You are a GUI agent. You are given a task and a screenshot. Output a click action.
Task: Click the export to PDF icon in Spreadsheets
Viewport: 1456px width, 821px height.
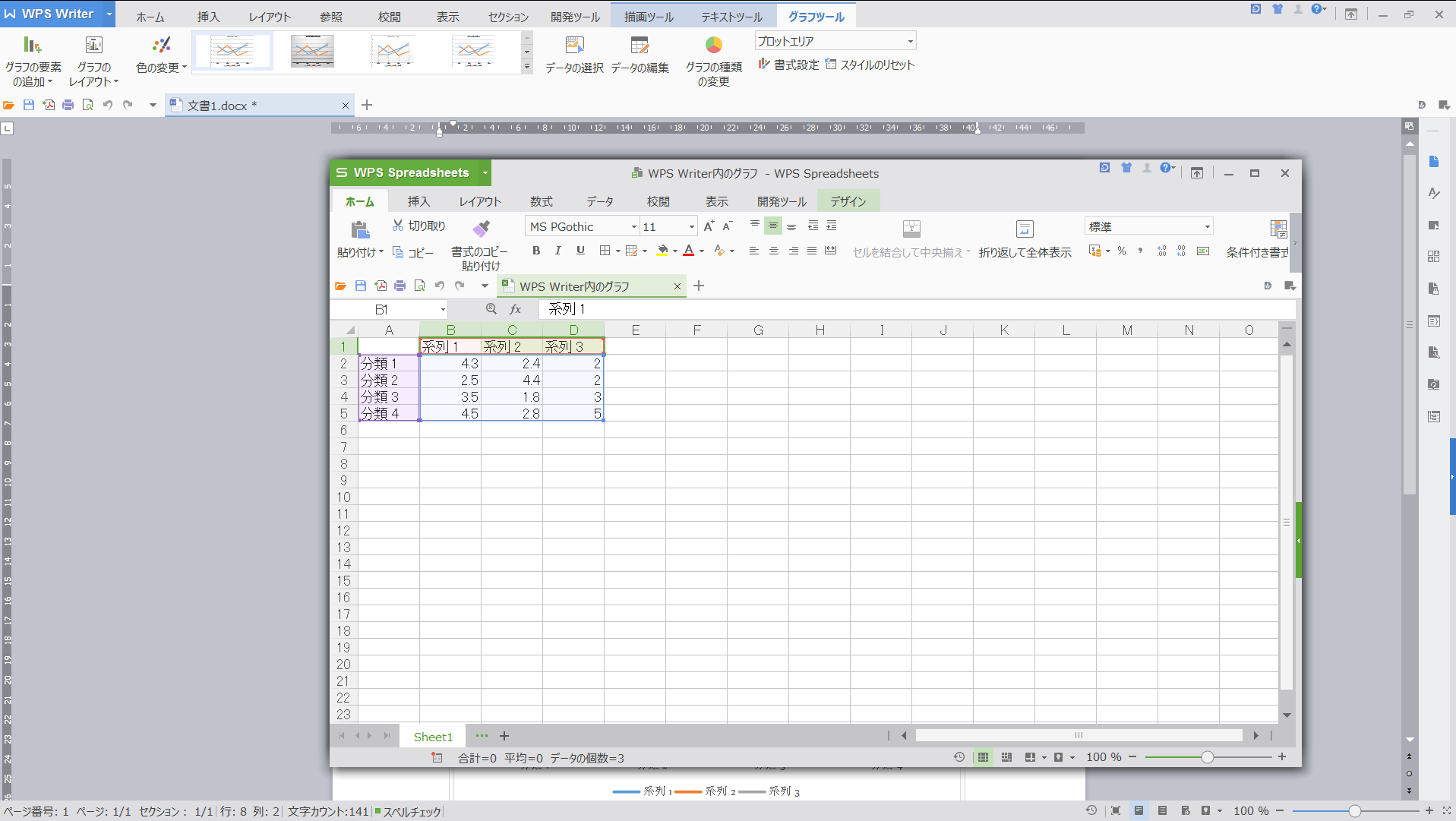[x=381, y=286]
